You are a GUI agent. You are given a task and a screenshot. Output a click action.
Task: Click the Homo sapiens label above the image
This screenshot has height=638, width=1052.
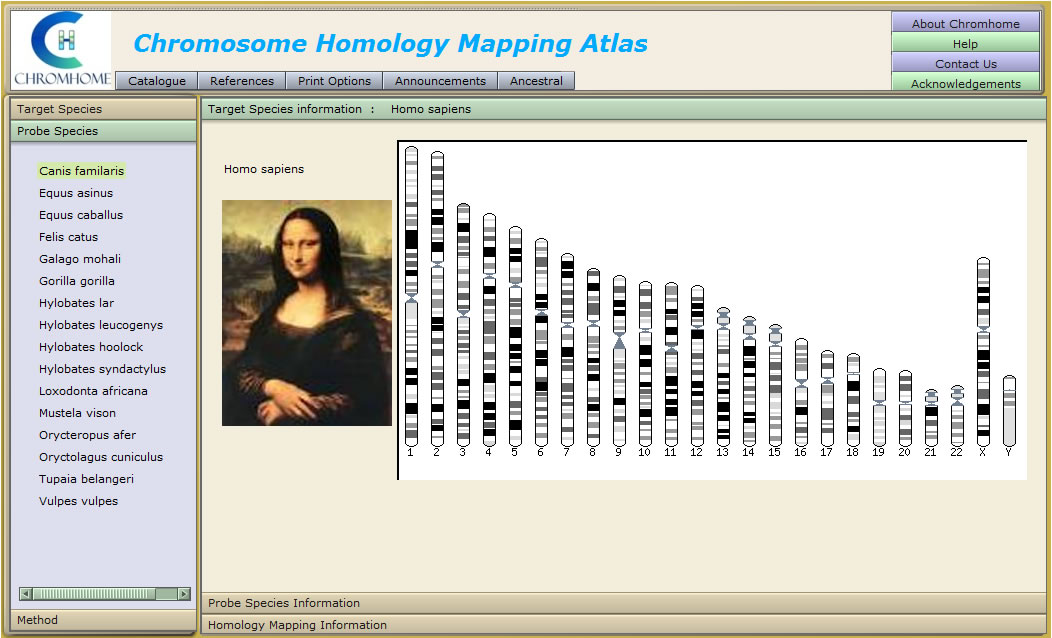coord(264,169)
